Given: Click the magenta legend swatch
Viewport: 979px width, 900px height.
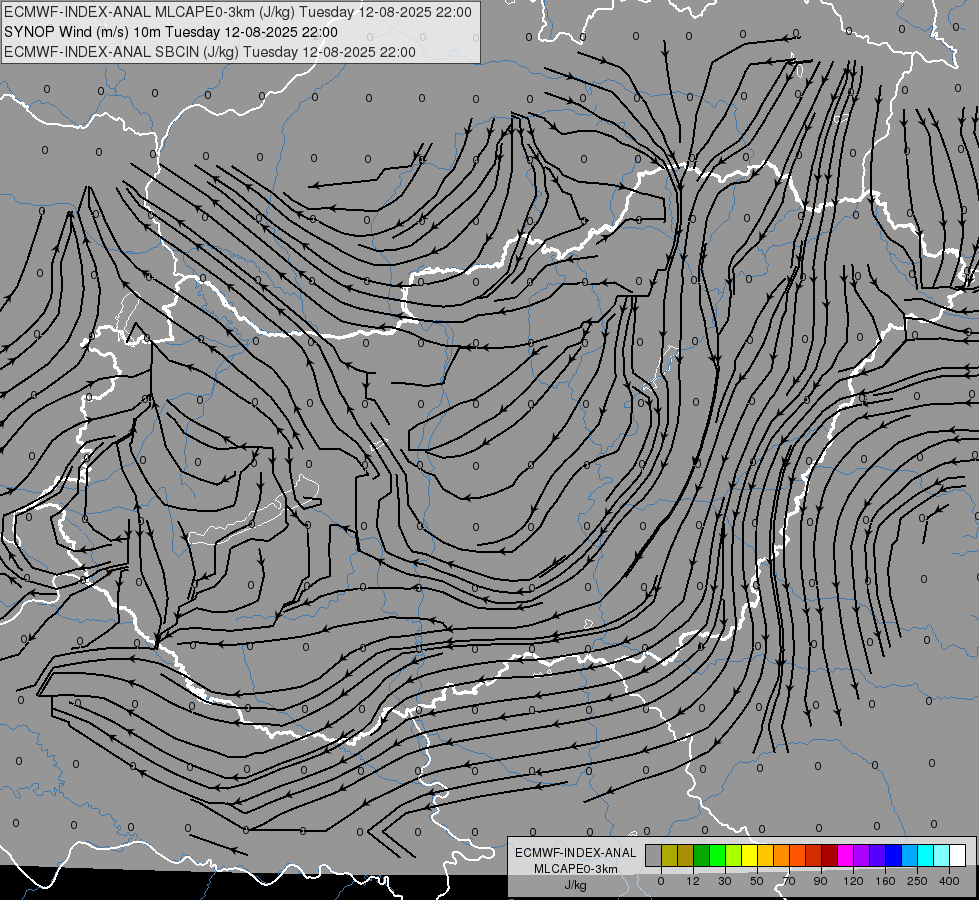Looking at the screenshot, I should [846, 855].
